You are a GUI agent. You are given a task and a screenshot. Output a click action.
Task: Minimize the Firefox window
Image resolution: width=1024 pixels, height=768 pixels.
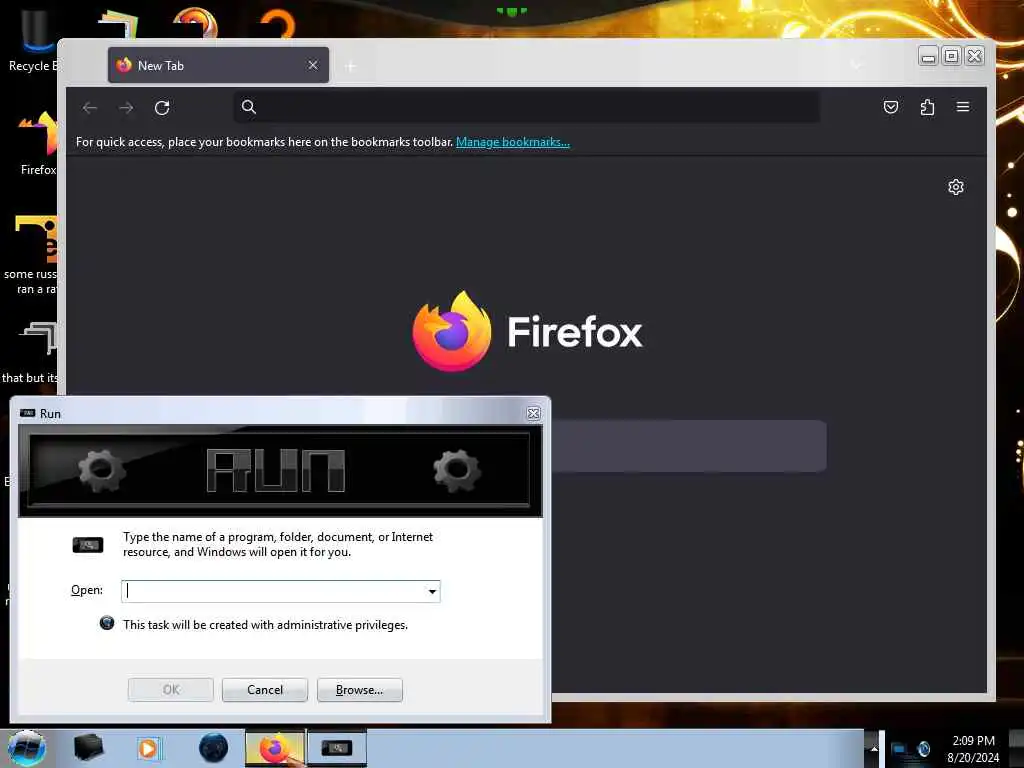pyautogui.click(x=928, y=56)
